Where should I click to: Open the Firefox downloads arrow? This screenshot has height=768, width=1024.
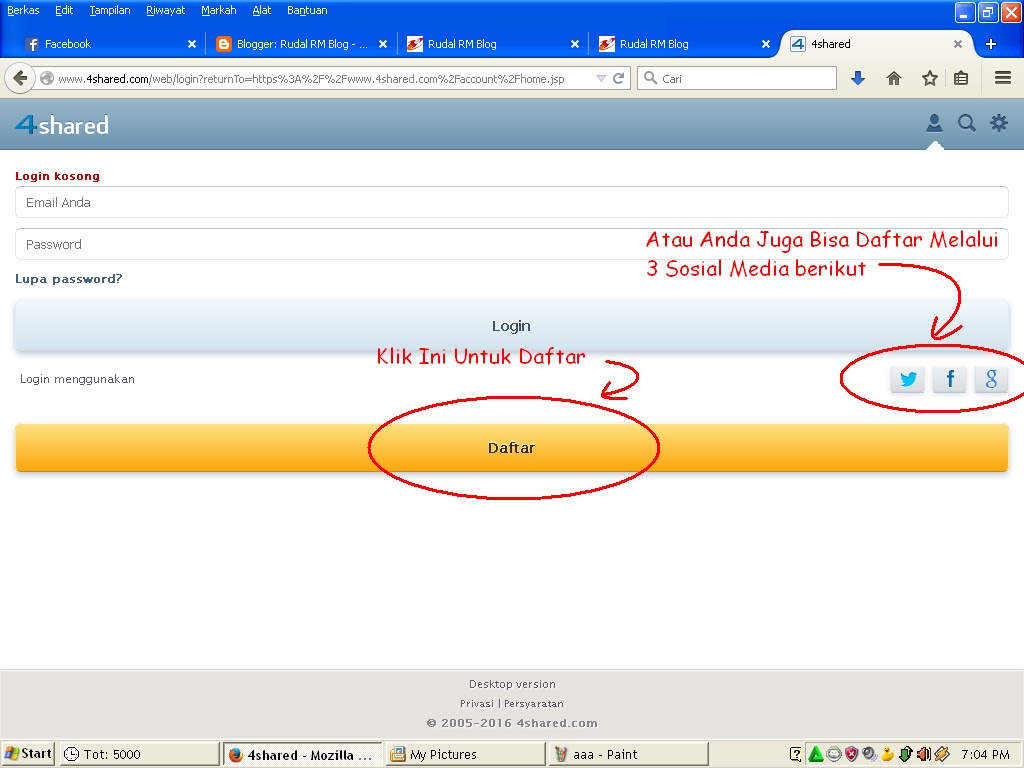(x=857, y=78)
